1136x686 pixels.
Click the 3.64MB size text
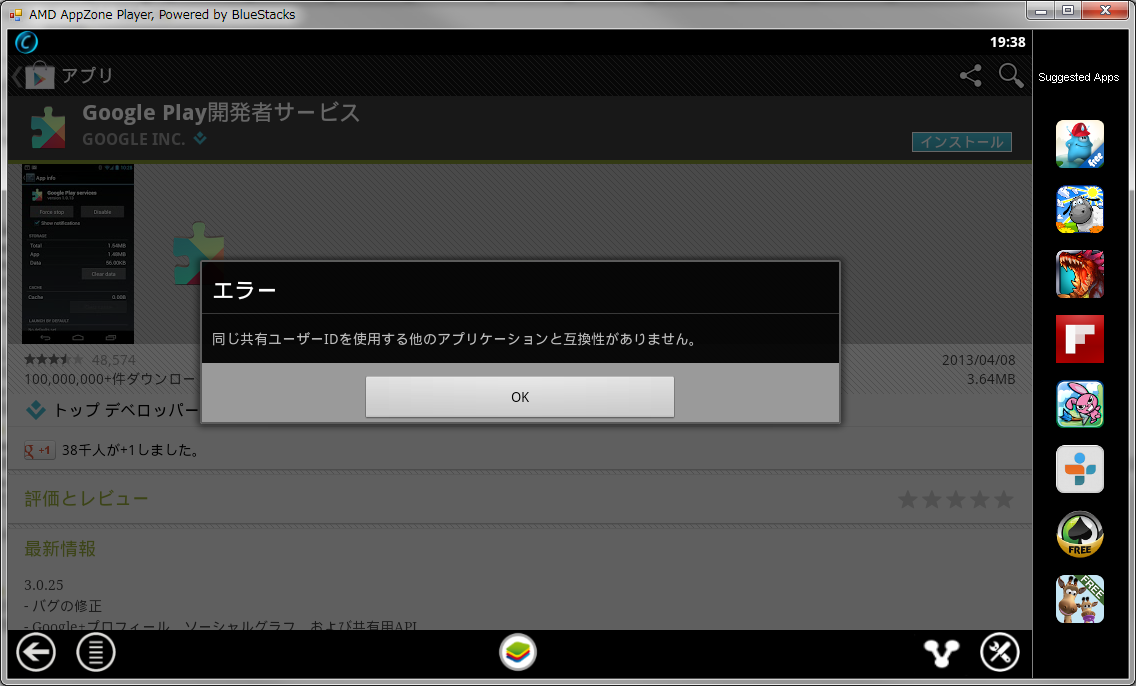991,379
